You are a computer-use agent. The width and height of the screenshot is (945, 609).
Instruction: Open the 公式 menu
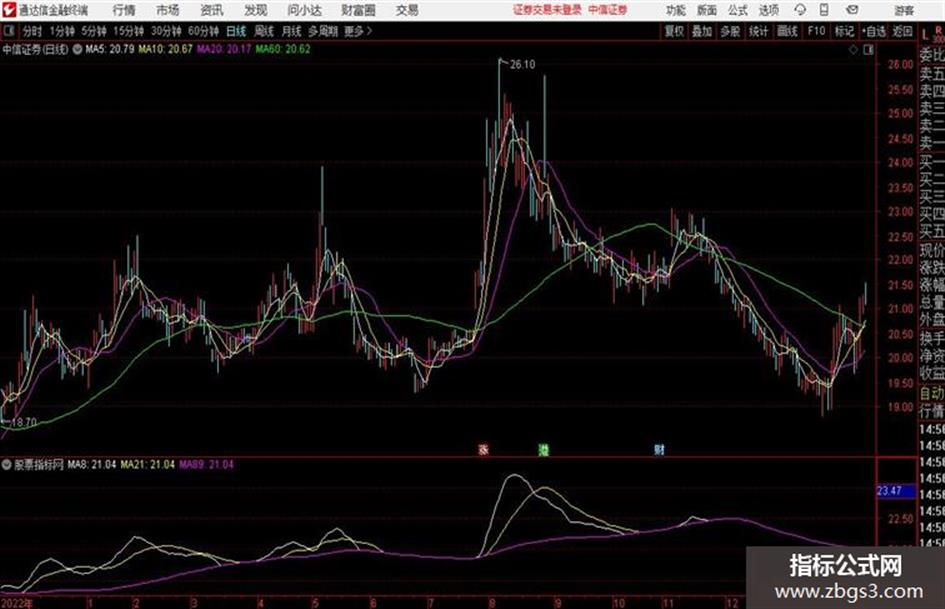[x=738, y=10]
